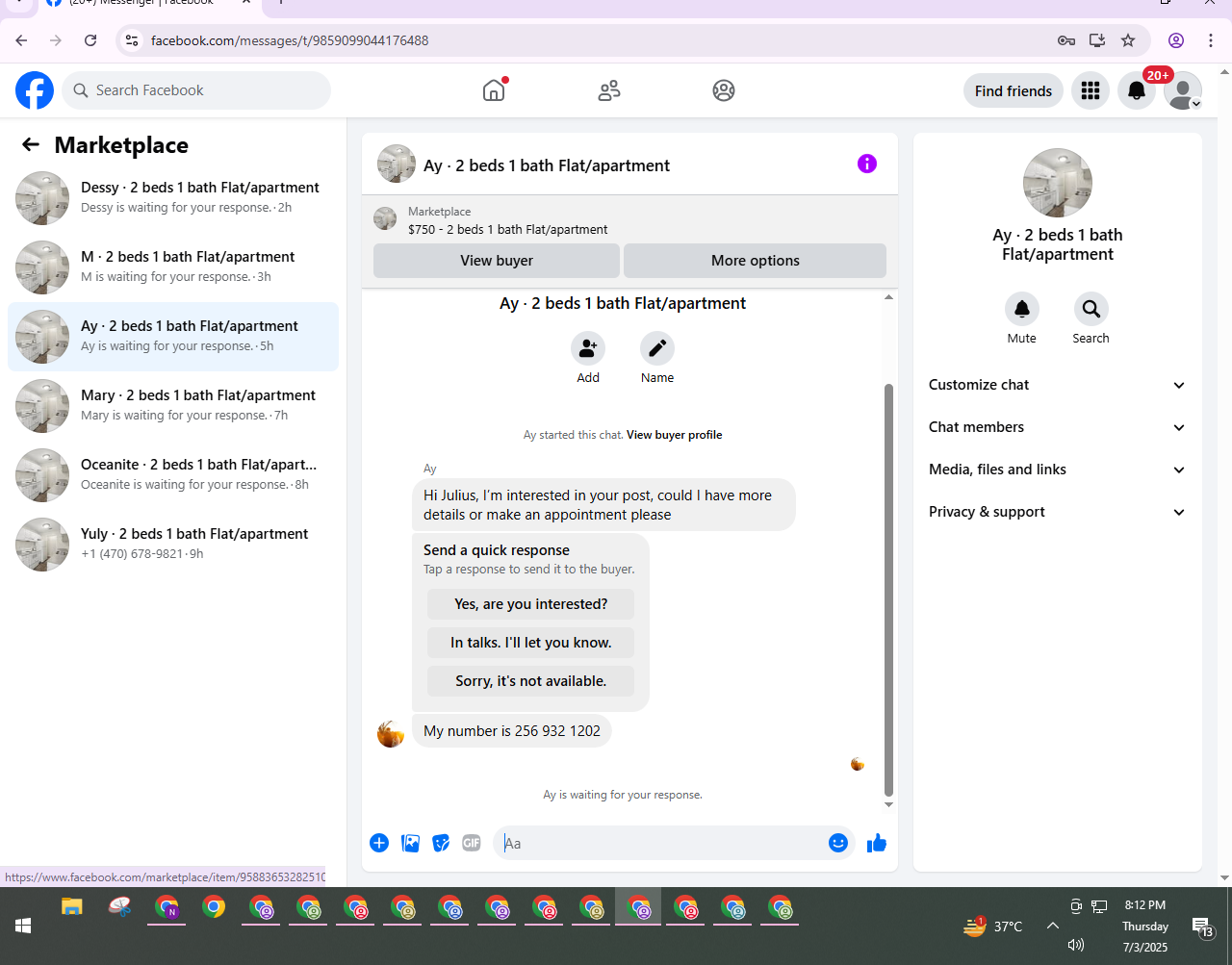Send a thumbs-up like
This screenshot has width=1232, height=965.
pos(877,844)
